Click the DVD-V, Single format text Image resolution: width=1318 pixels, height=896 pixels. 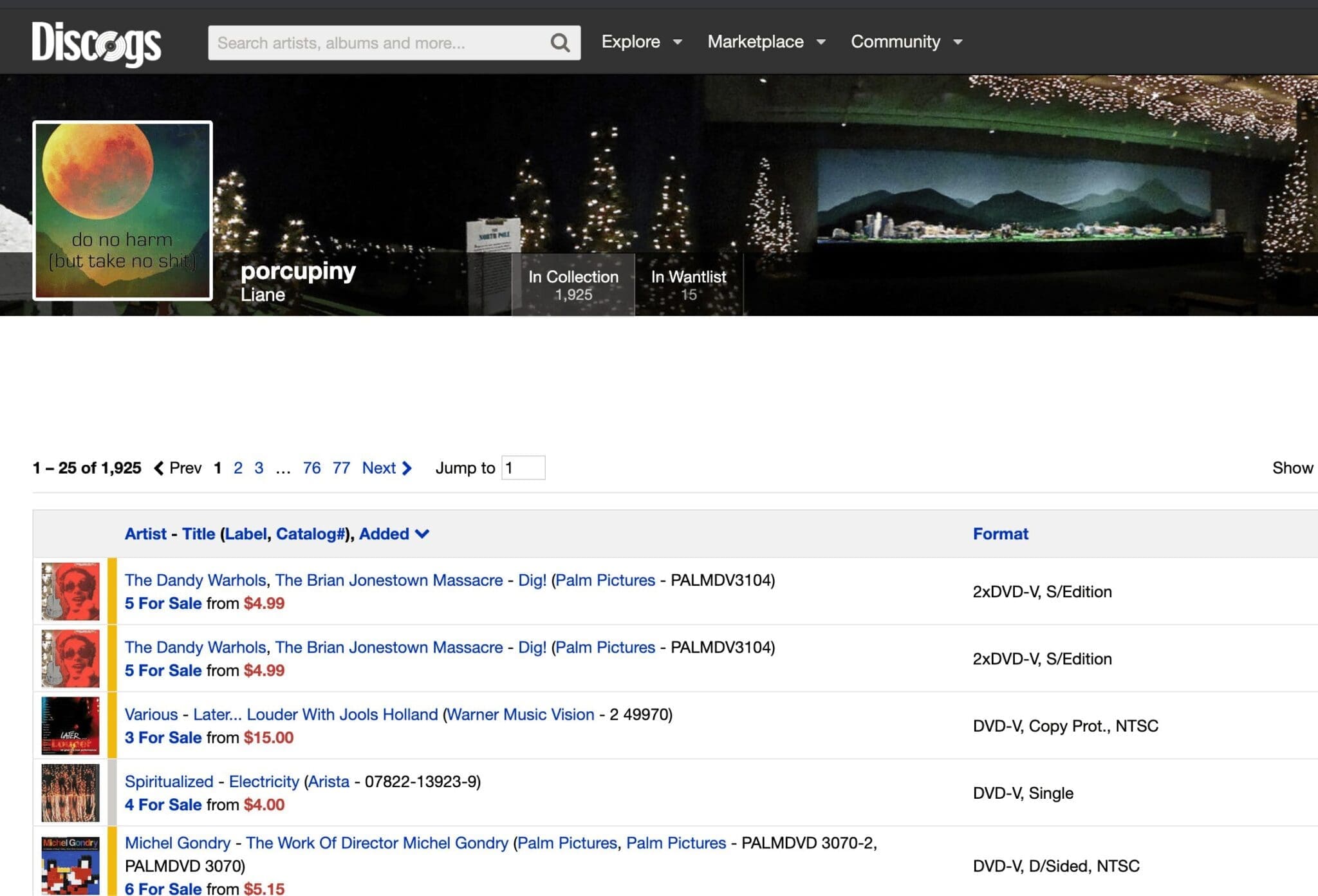(x=1023, y=793)
